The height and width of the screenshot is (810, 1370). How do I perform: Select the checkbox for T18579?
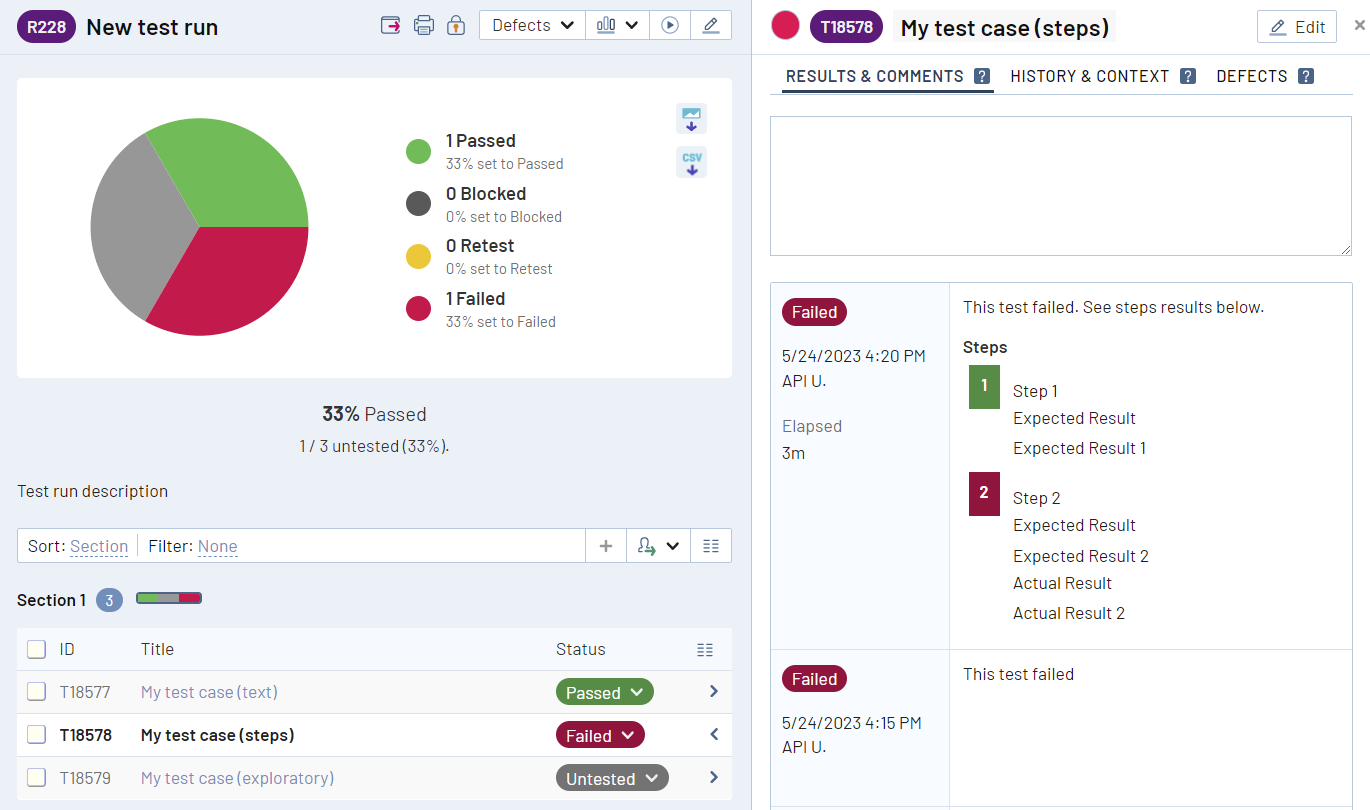37,778
